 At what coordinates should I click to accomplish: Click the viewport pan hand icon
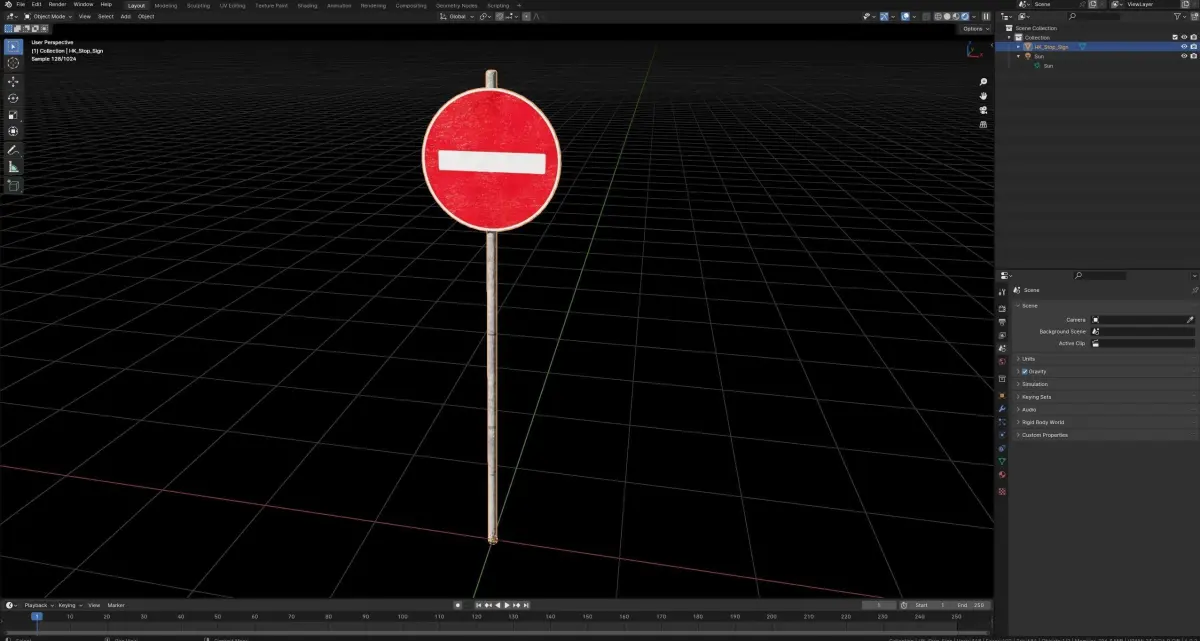983,96
